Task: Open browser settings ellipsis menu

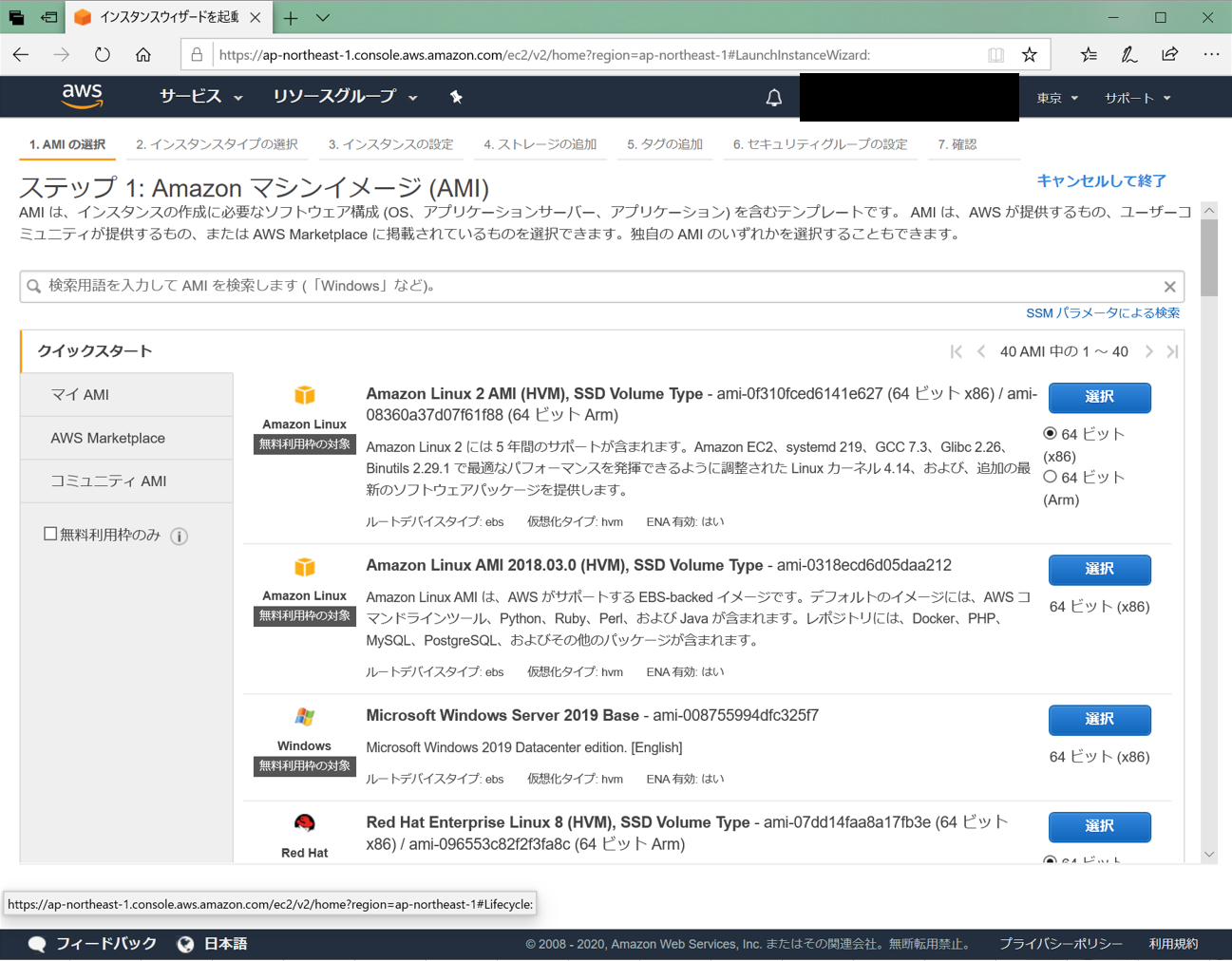Action: point(1211,55)
